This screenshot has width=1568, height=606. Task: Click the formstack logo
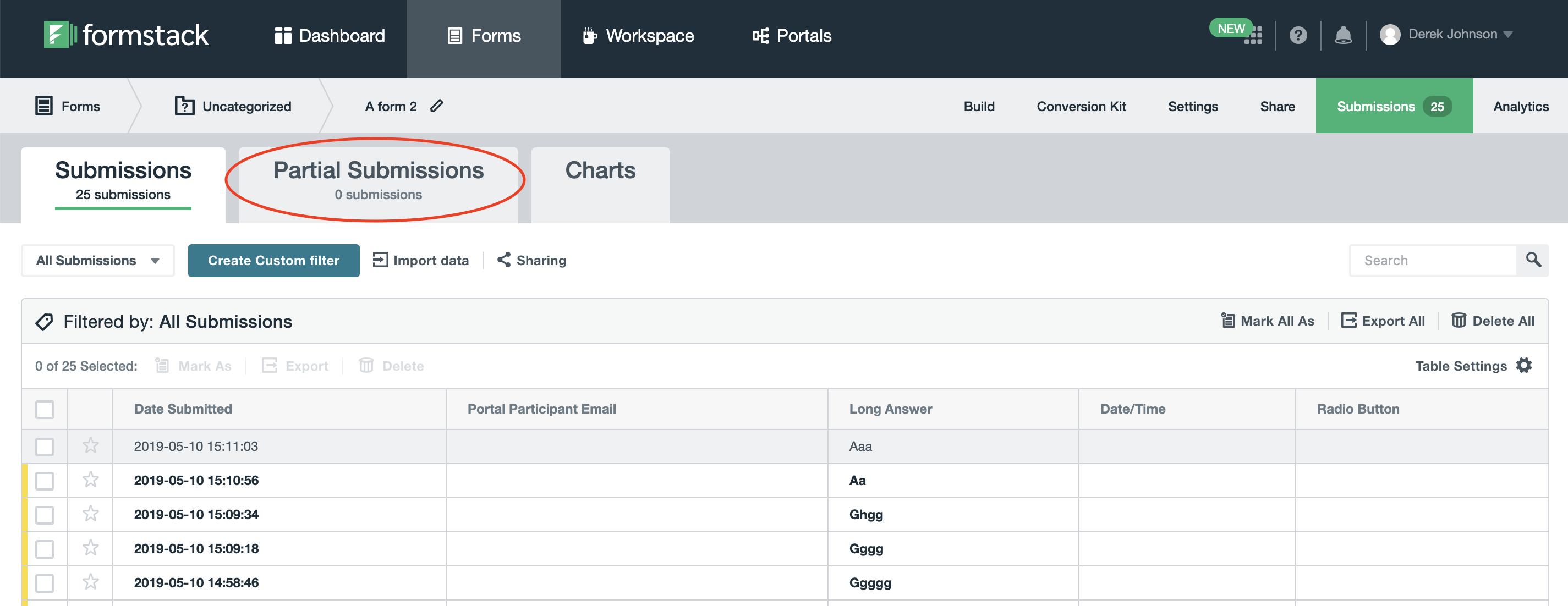(126, 35)
